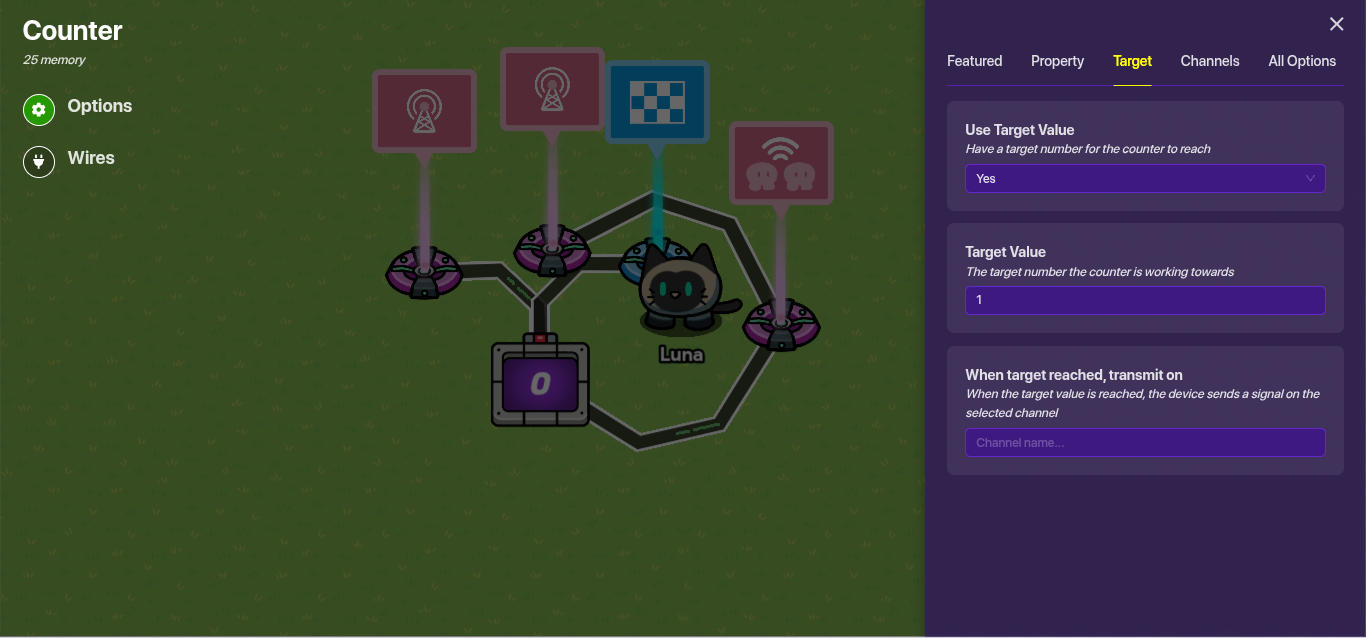Click the second red antenna device sign

(x=552, y=89)
